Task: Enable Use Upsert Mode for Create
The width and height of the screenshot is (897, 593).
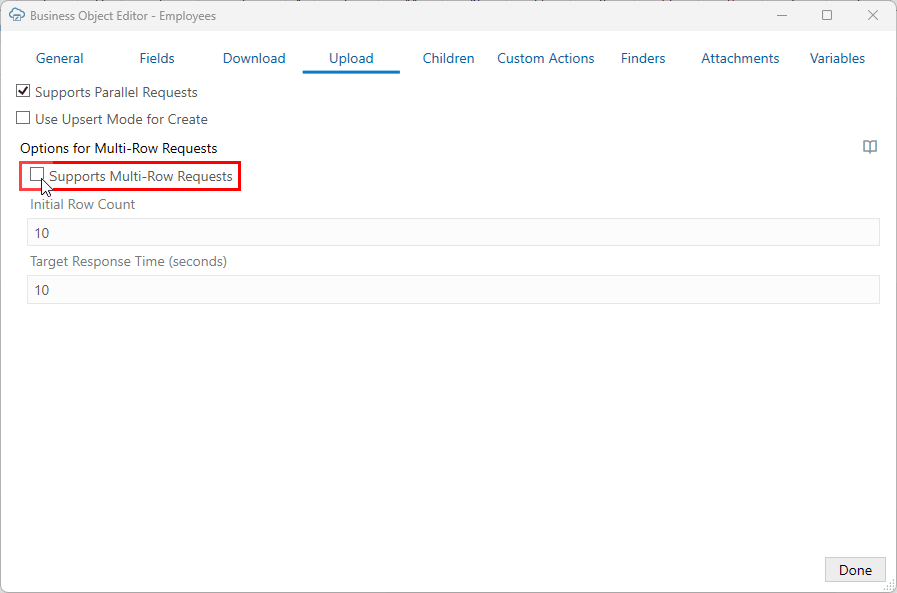Action: [22, 118]
